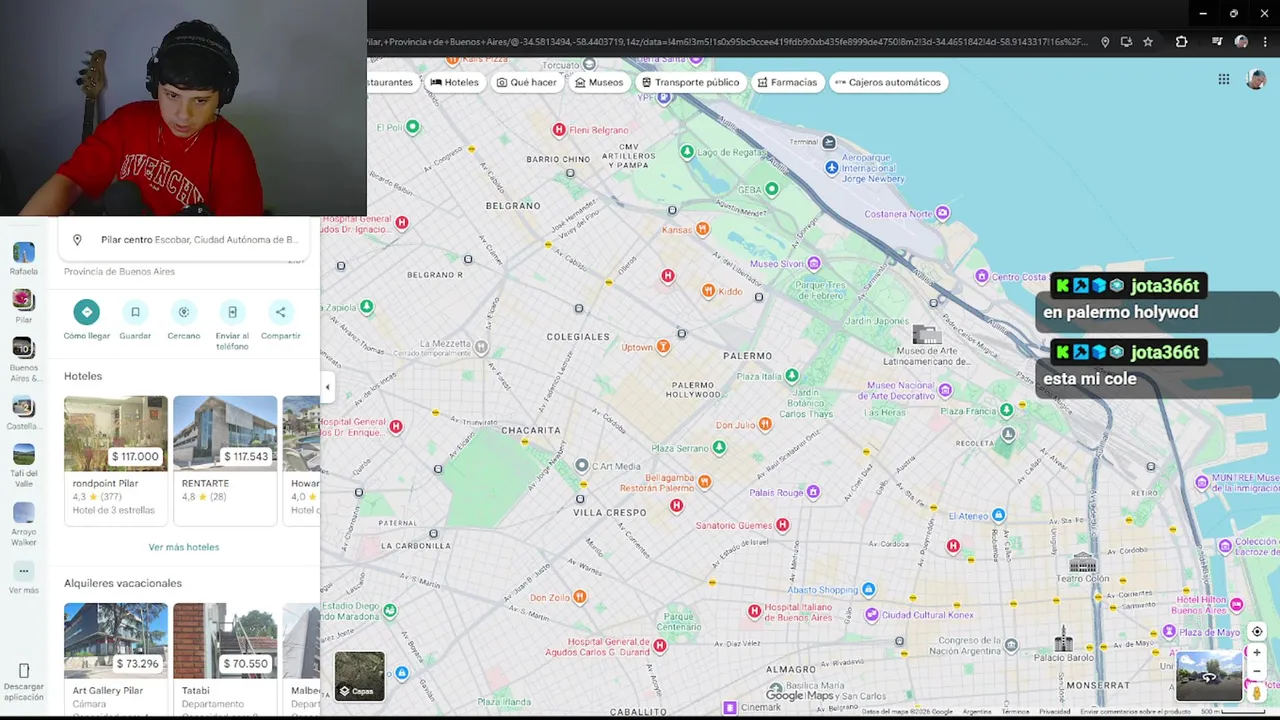Screen dimensions: 1280x720
Task: Select the Museos filter chip
Action: pos(599,82)
